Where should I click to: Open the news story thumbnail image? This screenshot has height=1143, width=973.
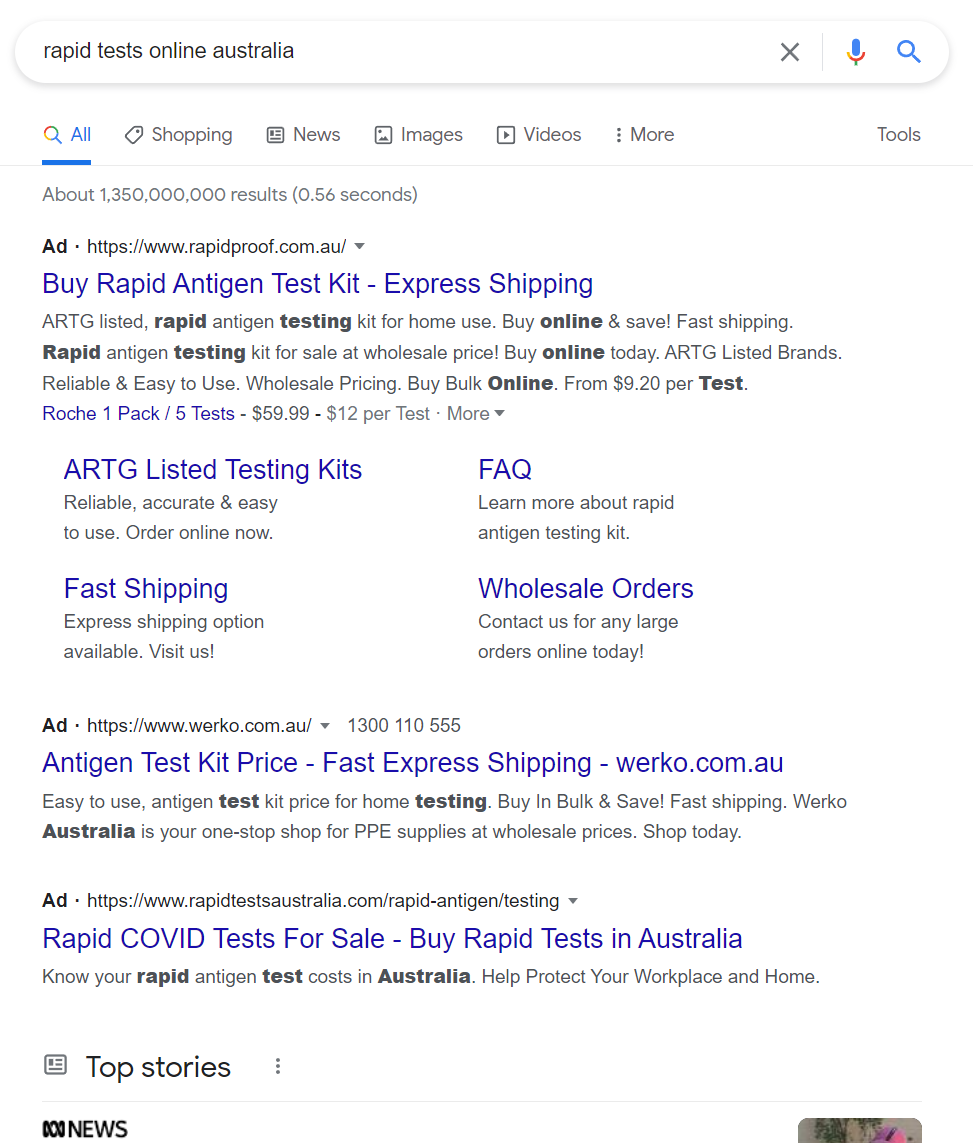coord(859,1130)
